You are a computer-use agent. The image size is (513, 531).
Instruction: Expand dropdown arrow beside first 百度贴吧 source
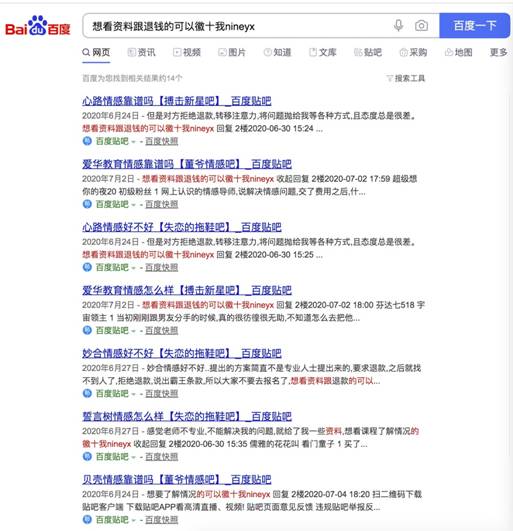[133, 141]
